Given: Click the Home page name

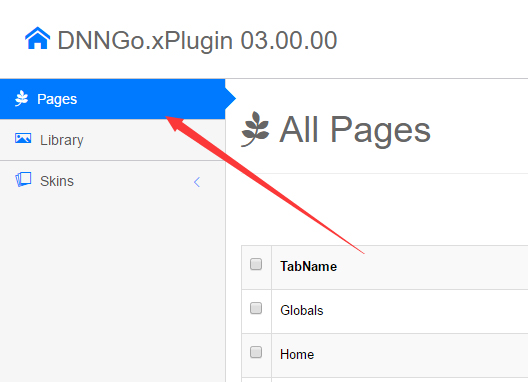Looking at the screenshot, I should [297, 354].
